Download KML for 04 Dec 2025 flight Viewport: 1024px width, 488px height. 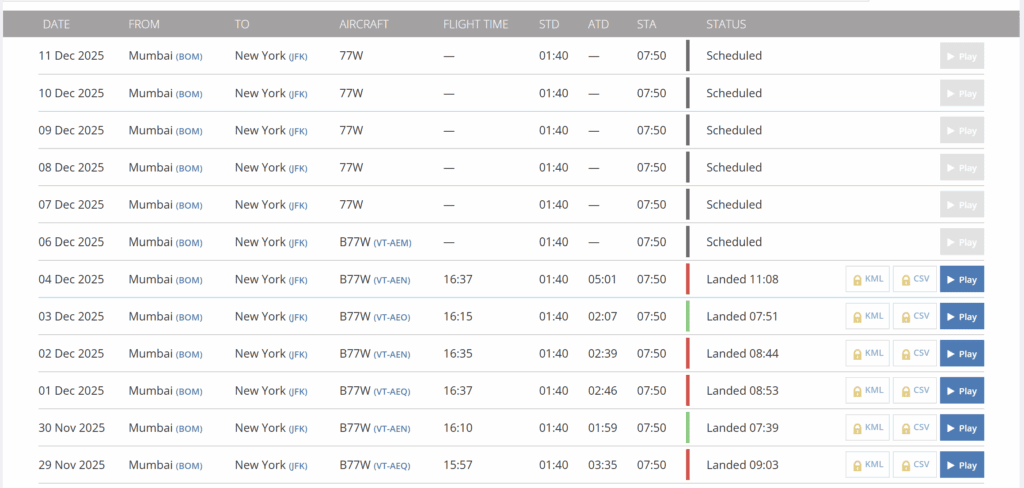(867, 279)
